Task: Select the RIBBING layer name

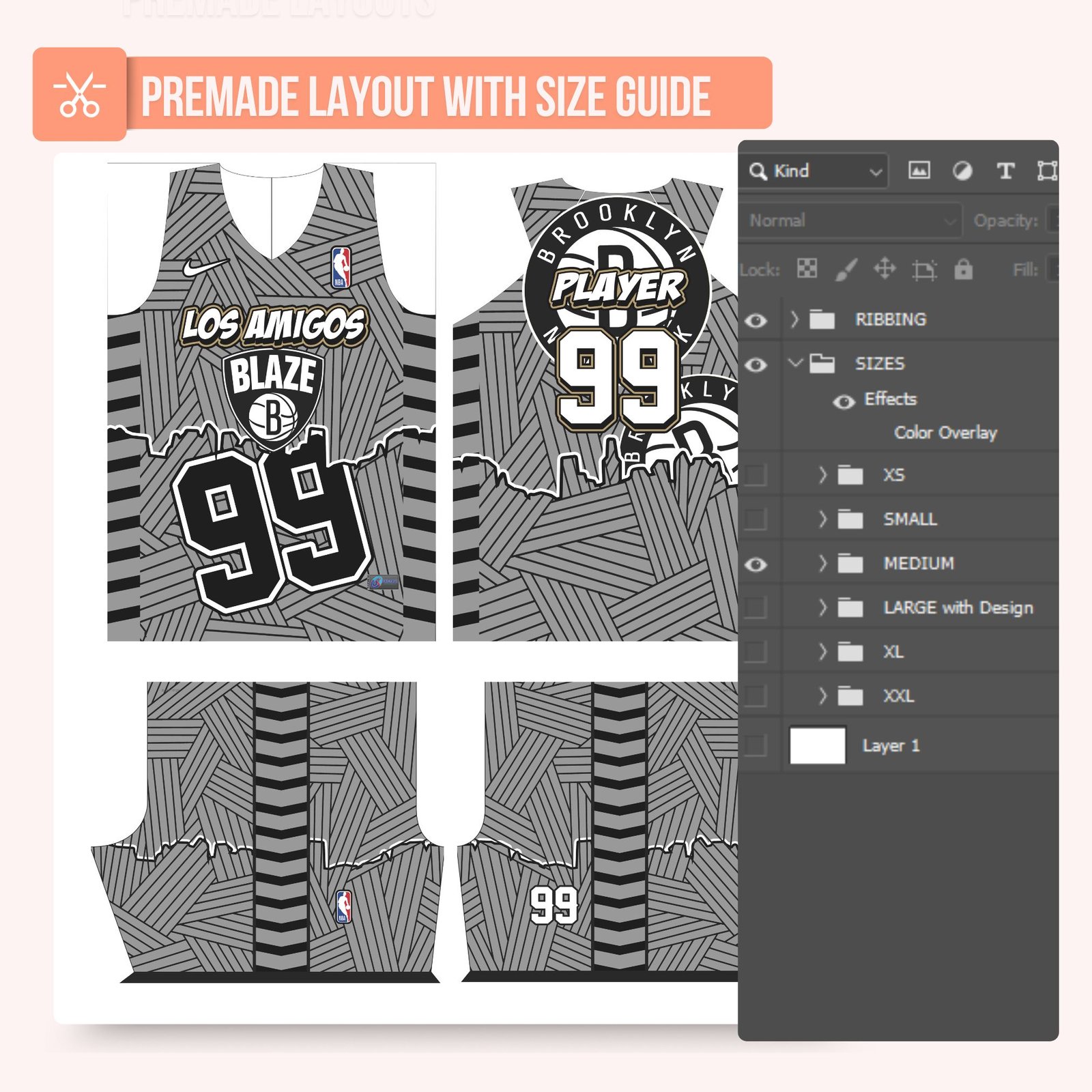Action: tap(891, 319)
